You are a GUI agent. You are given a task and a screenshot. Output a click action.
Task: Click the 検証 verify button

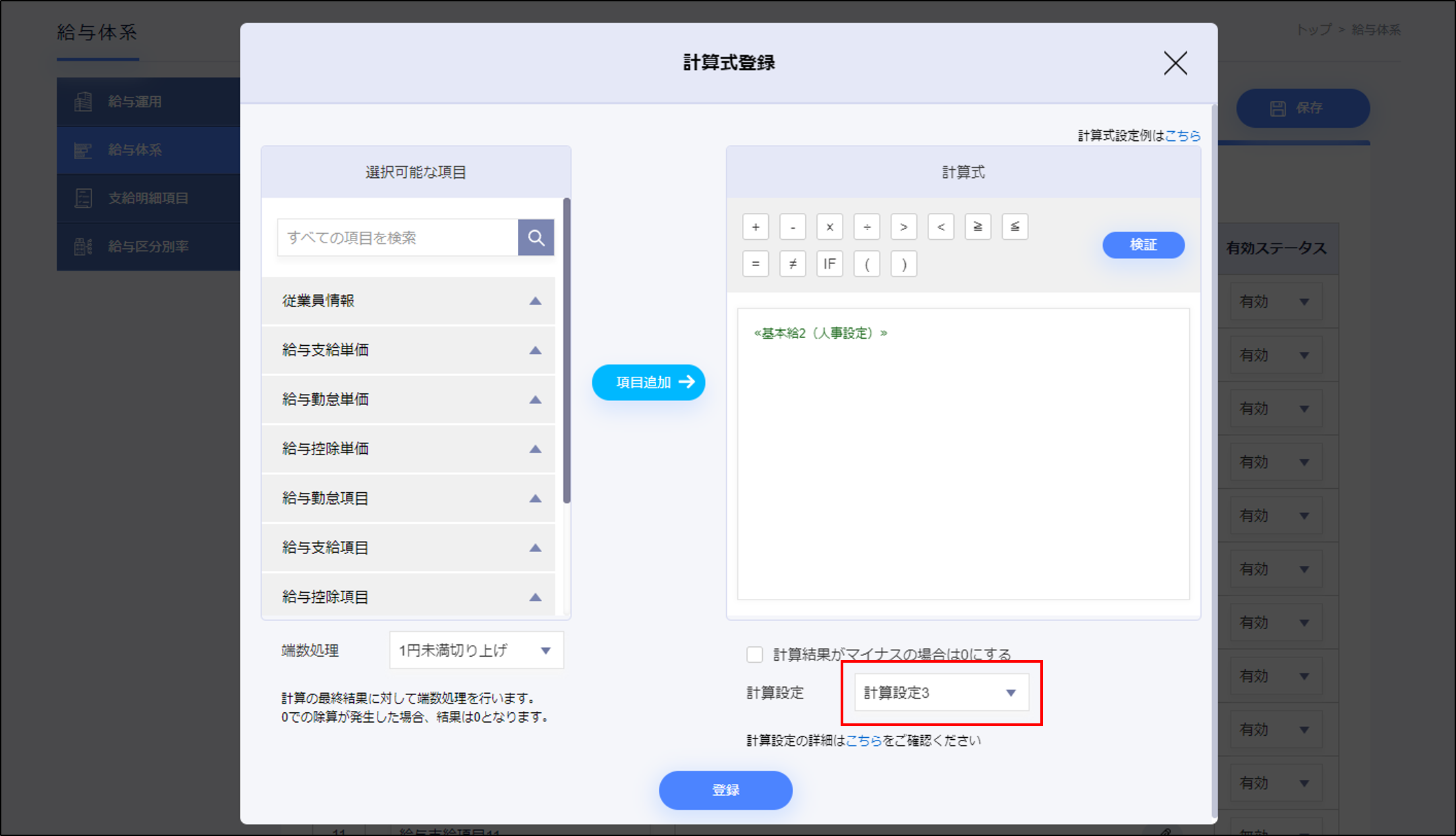[x=1143, y=245]
